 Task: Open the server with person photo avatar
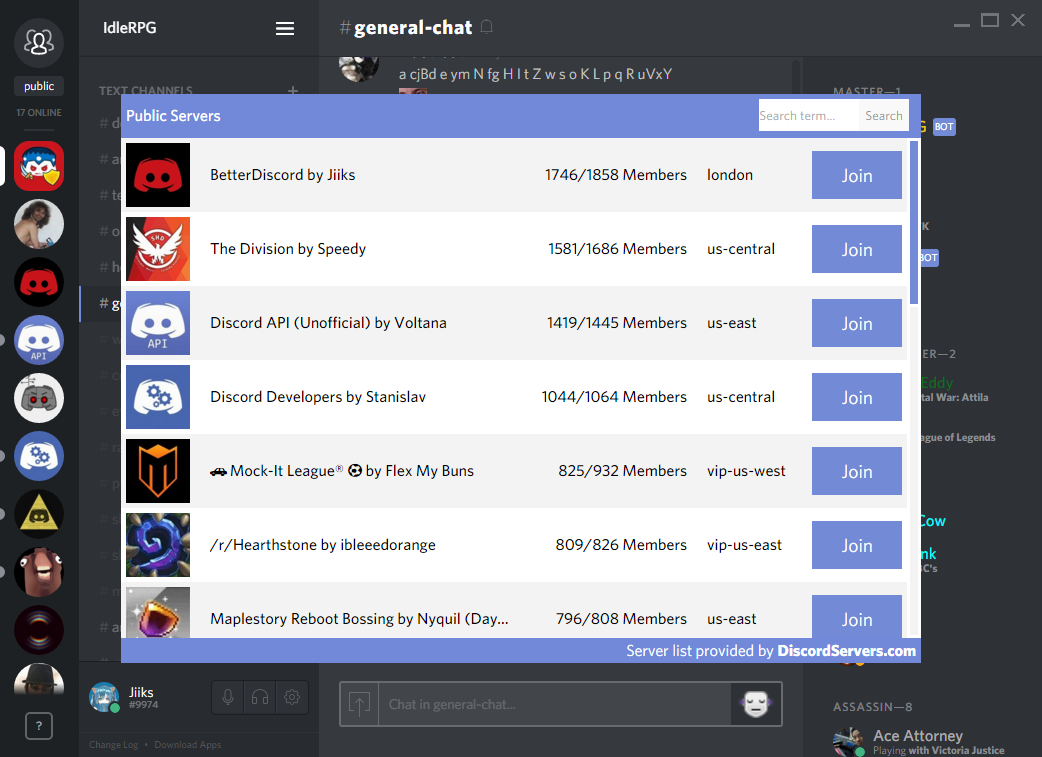coord(39,224)
